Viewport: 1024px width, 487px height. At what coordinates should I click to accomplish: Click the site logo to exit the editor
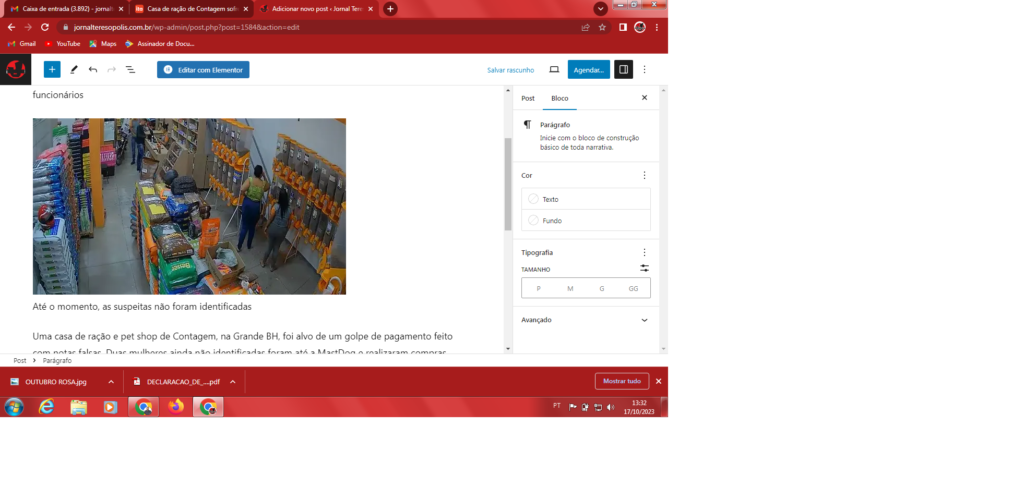point(15,69)
